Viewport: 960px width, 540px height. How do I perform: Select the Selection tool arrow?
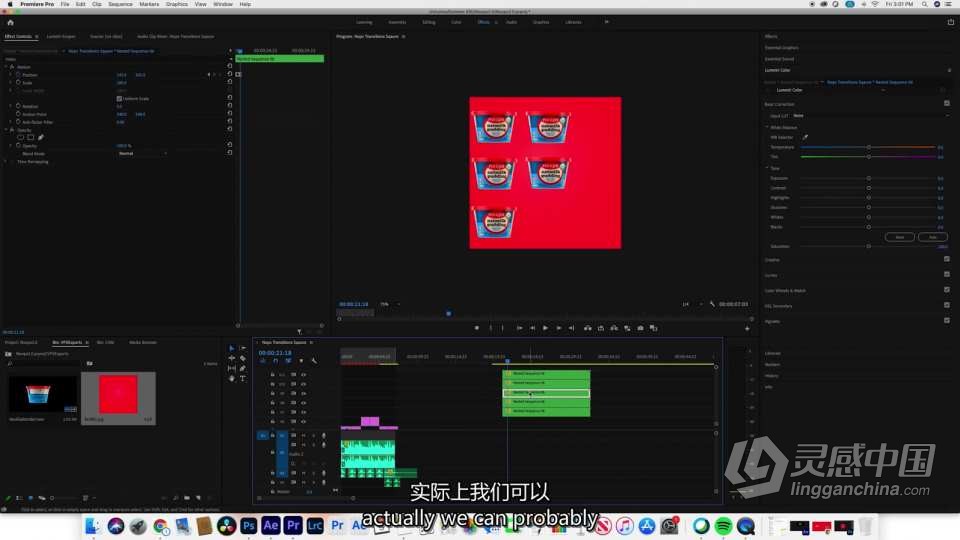(231, 348)
